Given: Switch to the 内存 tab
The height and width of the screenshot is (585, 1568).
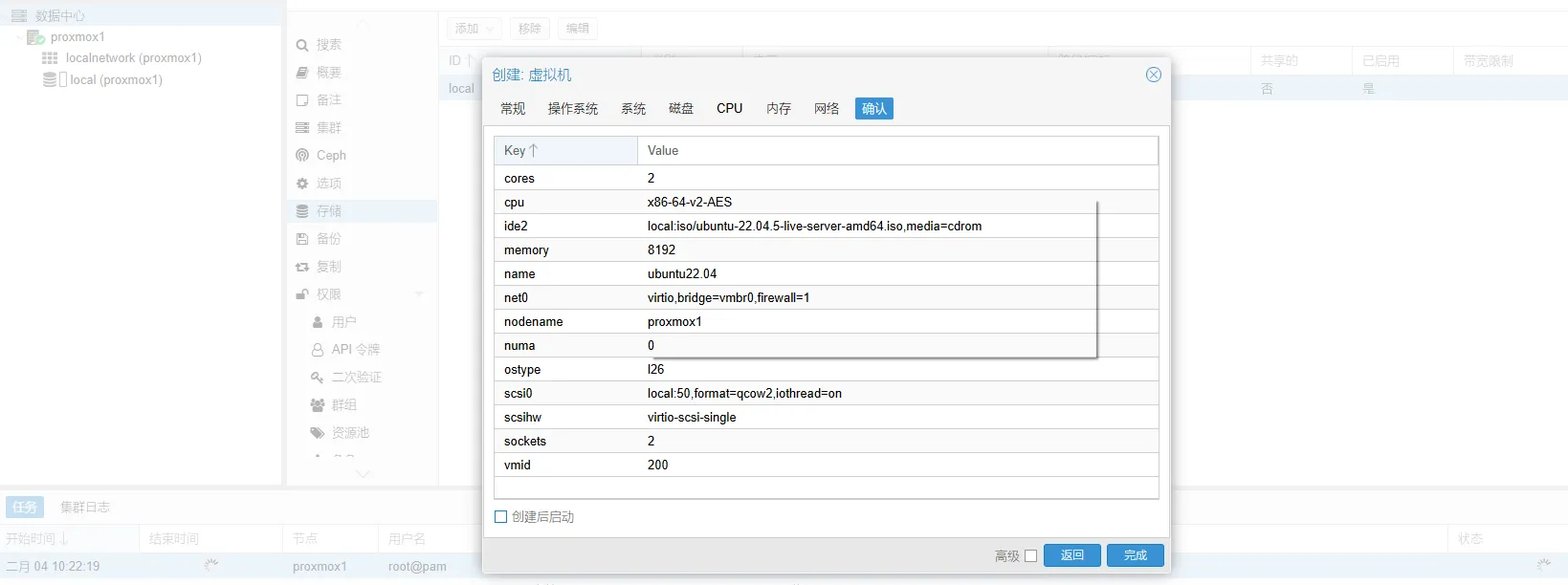Looking at the screenshot, I should (779, 109).
